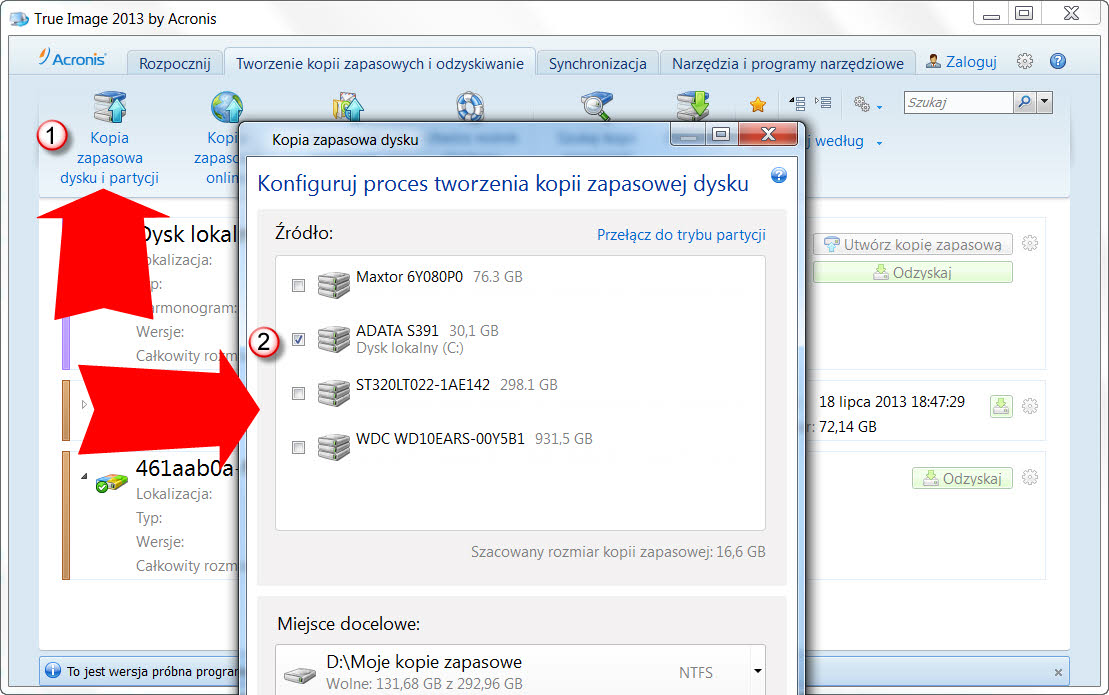1109x695 pixels.
Task: Open gear options beside Utwórz kopię zapasową
Action: [x=1030, y=244]
